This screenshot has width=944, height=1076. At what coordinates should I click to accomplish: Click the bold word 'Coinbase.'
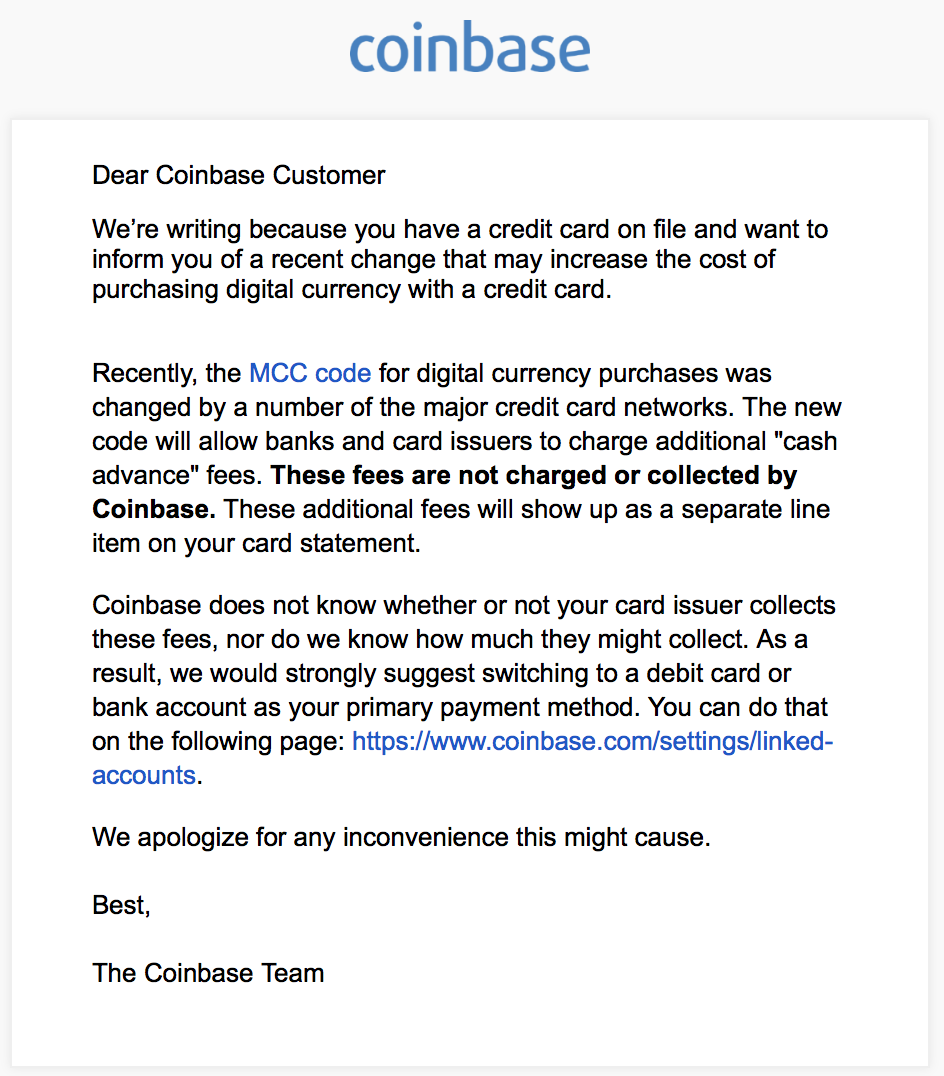coord(154,509)
